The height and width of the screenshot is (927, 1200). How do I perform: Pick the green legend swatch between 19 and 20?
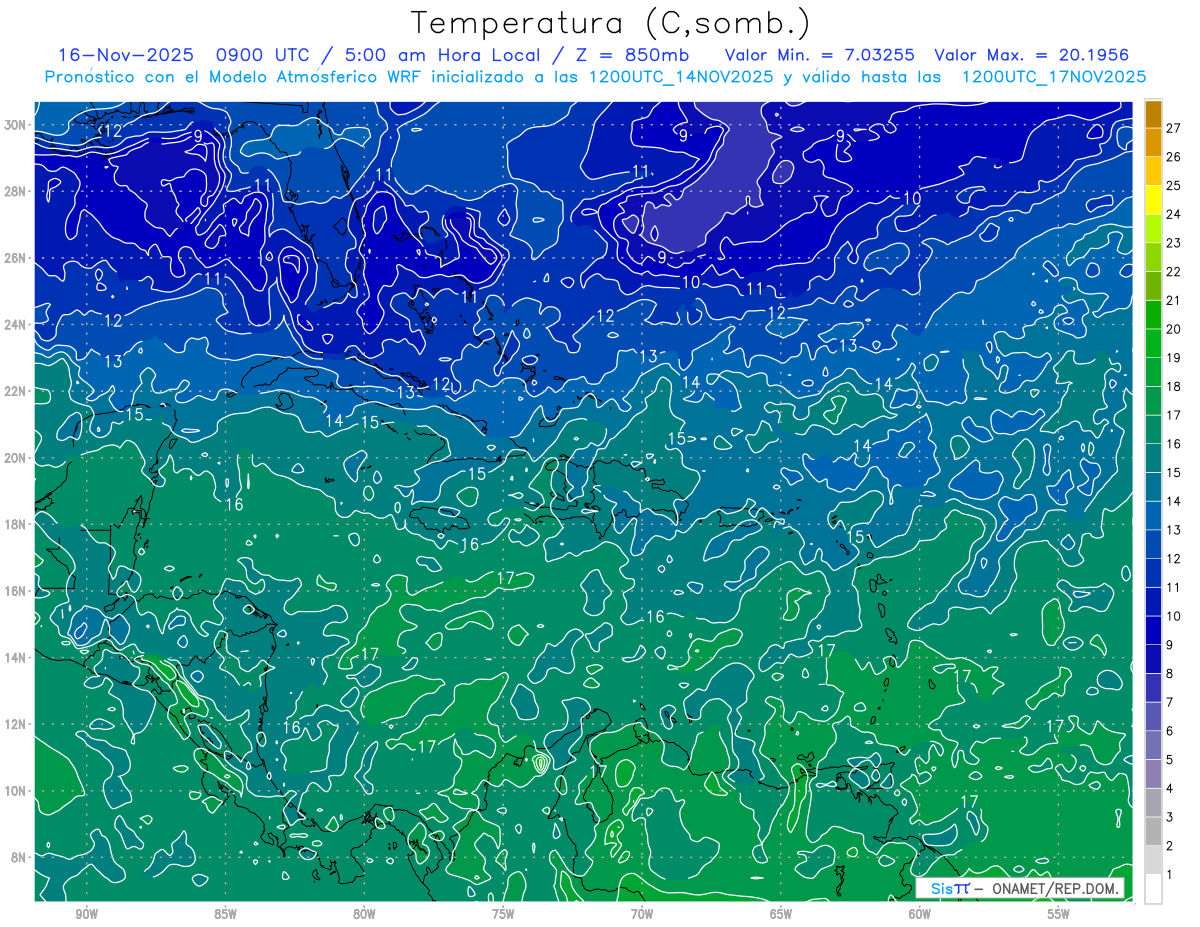pyautogui.click(x=1153, y=343)
